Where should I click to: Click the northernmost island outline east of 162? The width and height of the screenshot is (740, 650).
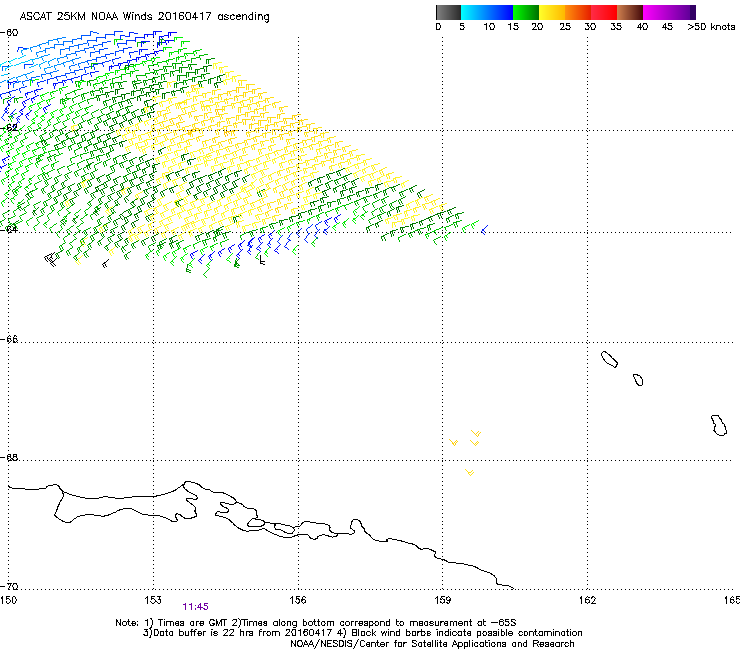pos(609,359)
